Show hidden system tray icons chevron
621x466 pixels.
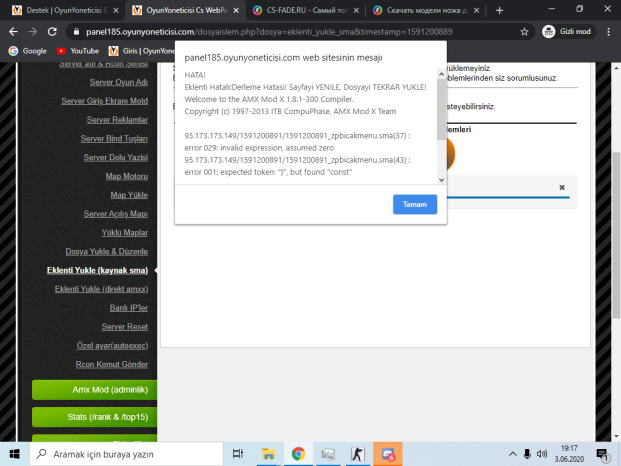[x=512, y=454]
